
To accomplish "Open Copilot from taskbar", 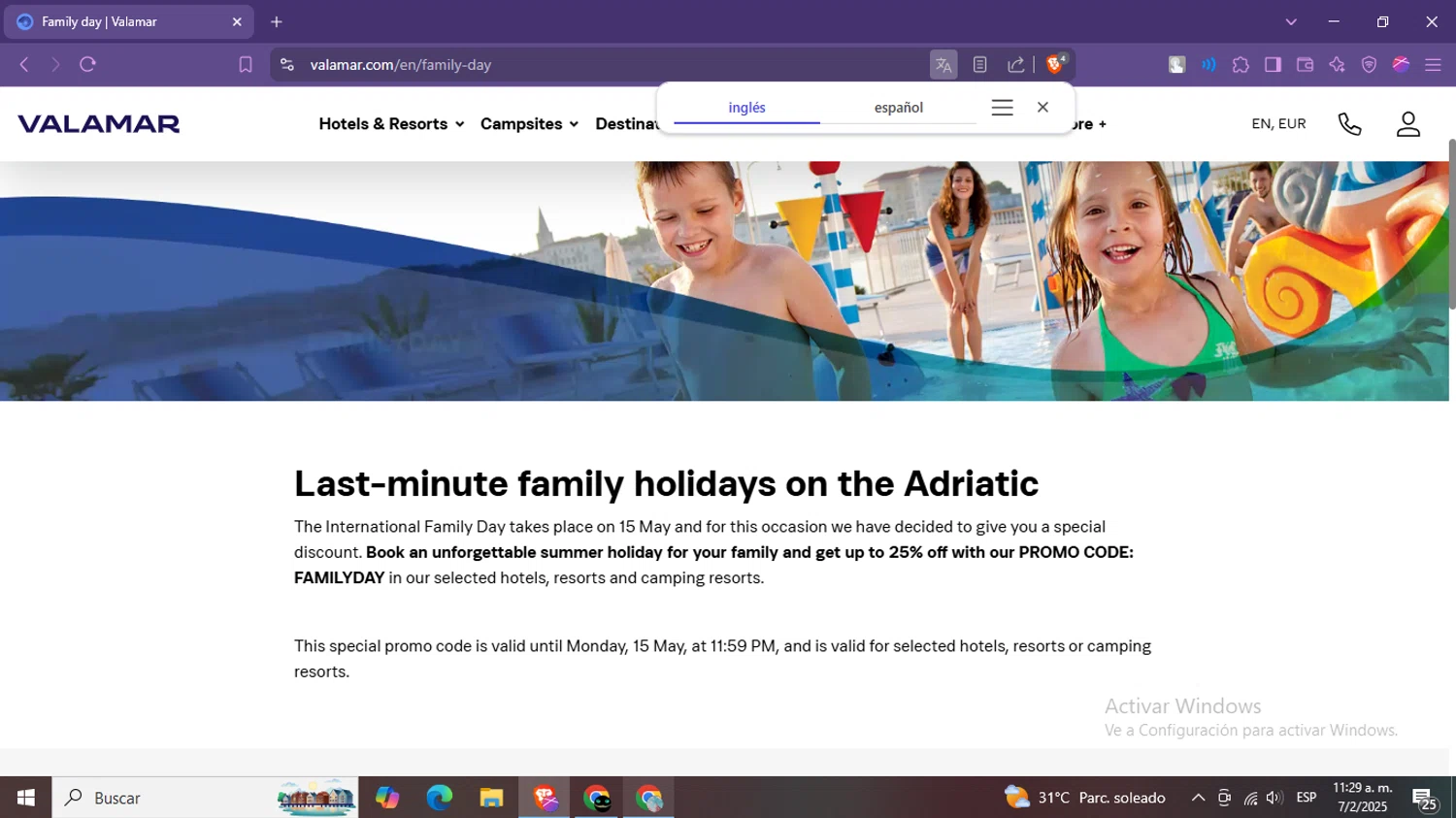I will 387,798.
